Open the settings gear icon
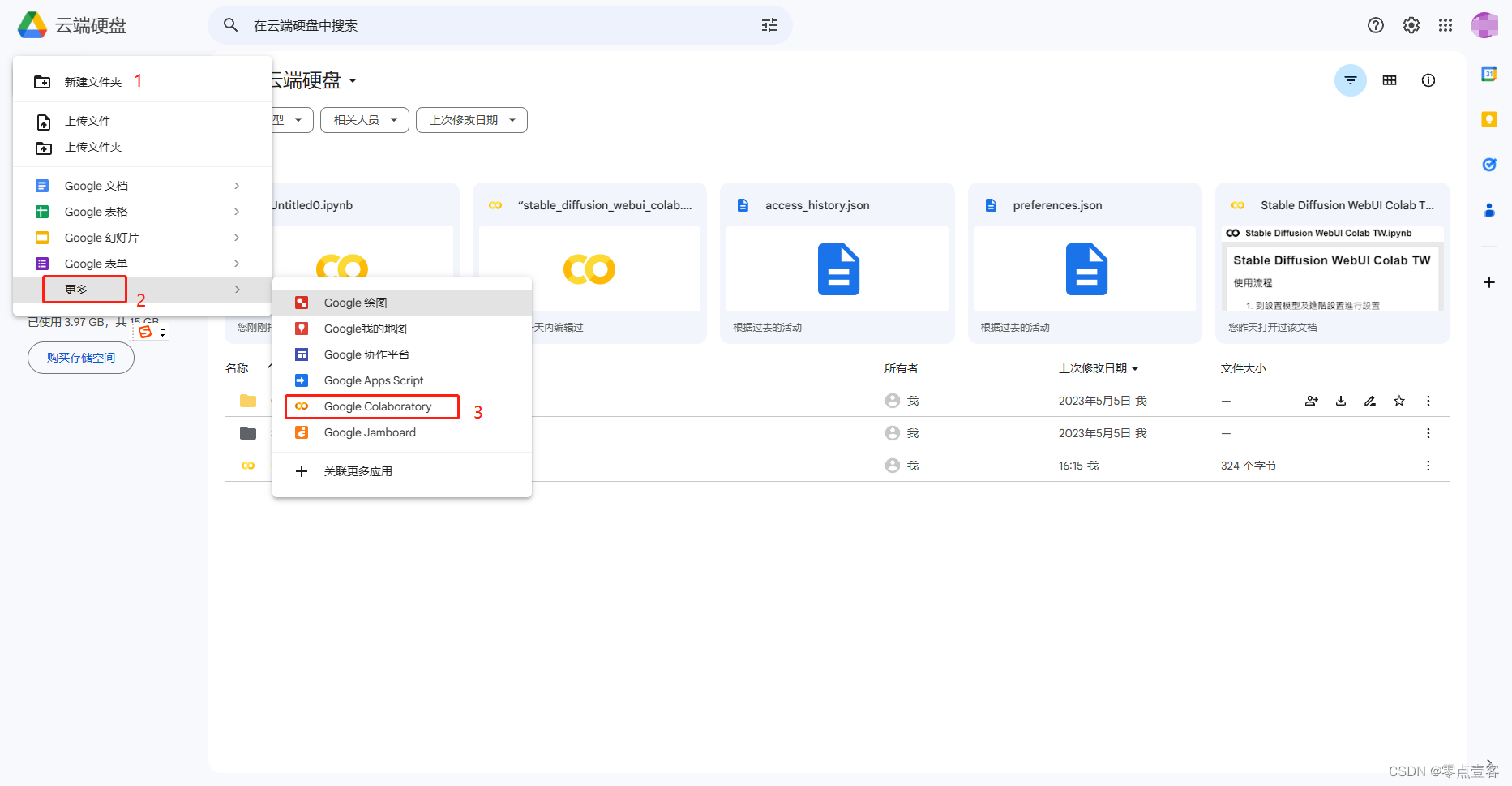 click(x=1411, y=25)
